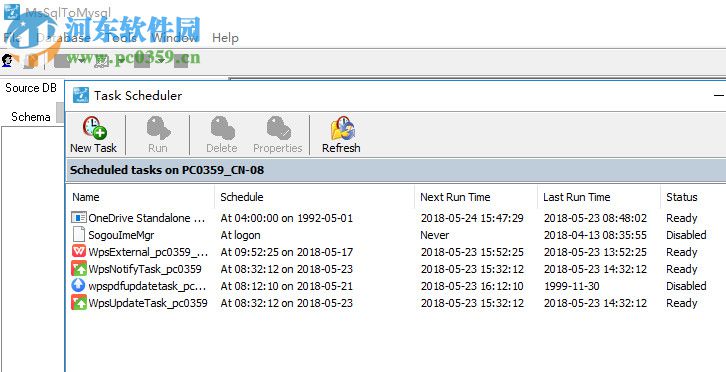Click next run time '2018-05-23 16:12:10'

pos(472,286)
